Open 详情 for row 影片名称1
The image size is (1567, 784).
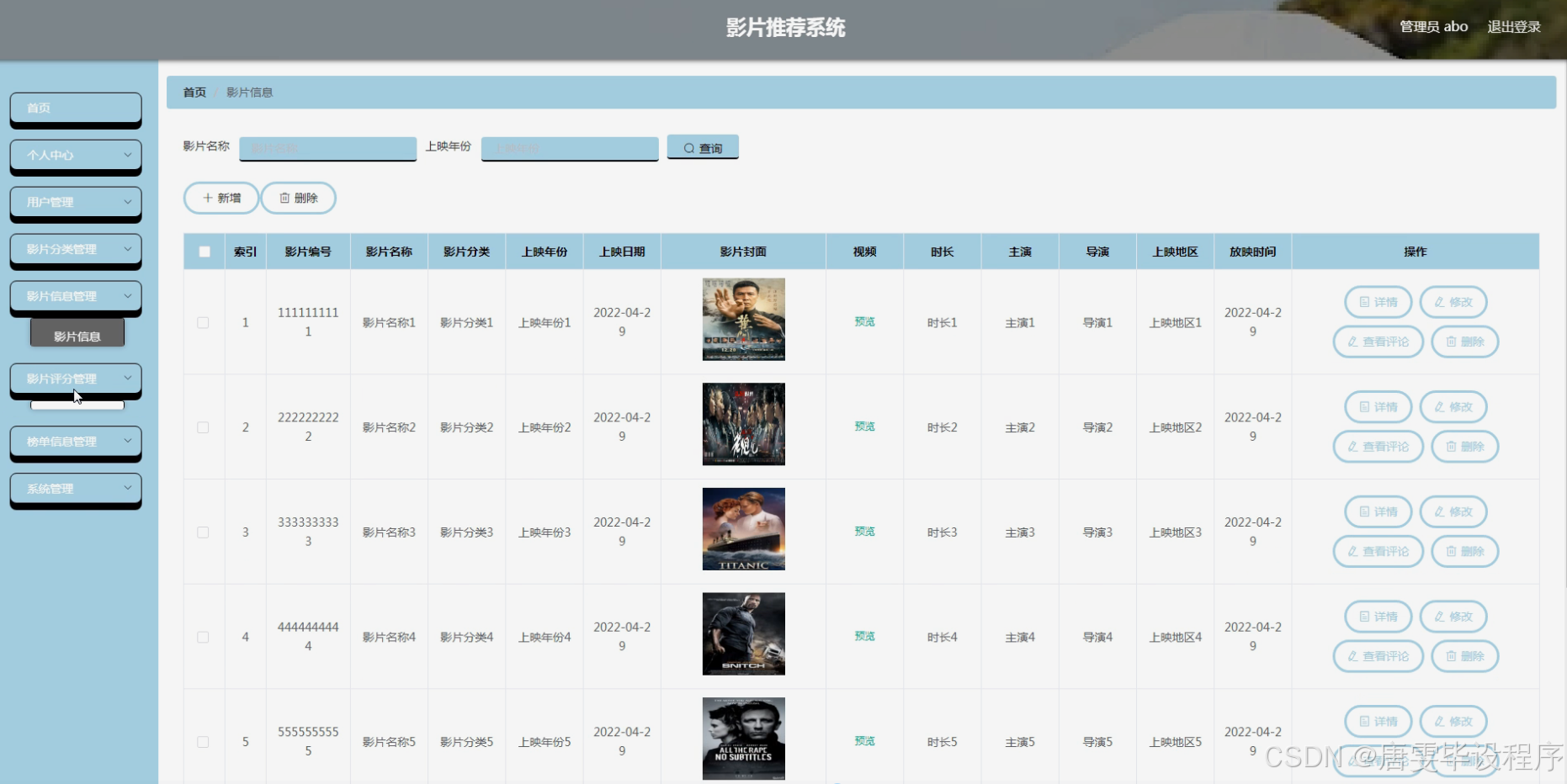tap(1378, 302)
